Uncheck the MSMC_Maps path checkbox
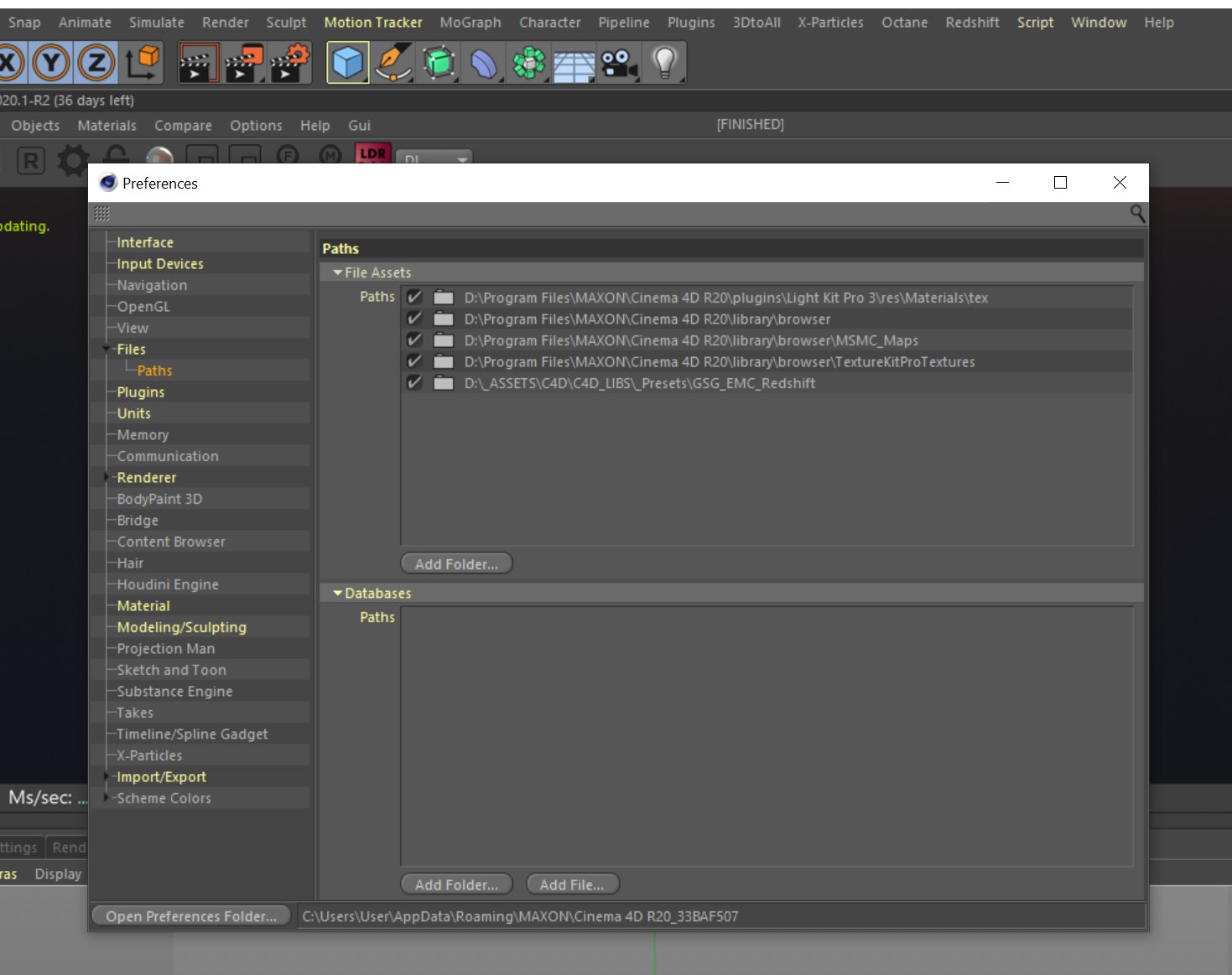Screen dimensions: 1232x975 pyautogui.click(x=414, y=340)
